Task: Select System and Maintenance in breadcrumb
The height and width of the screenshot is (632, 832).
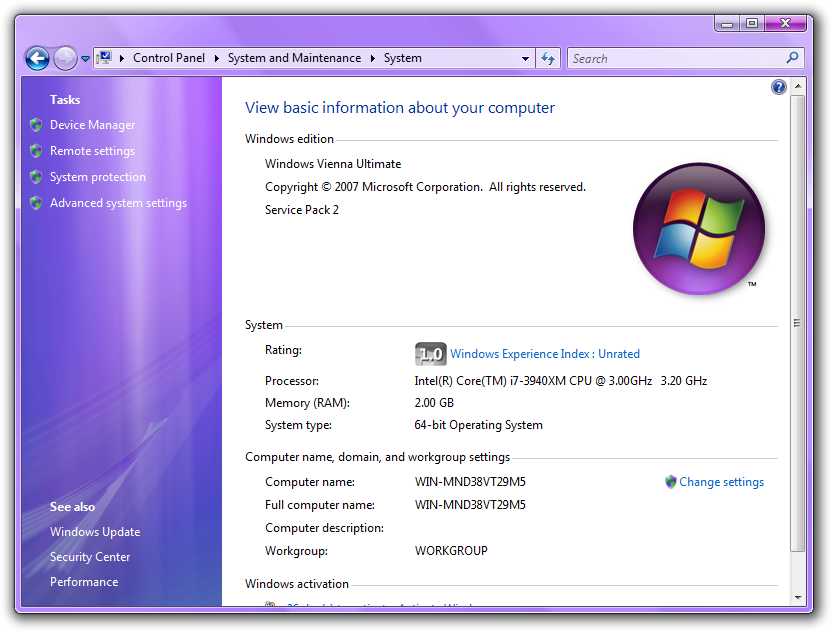Action: (294, 58)
